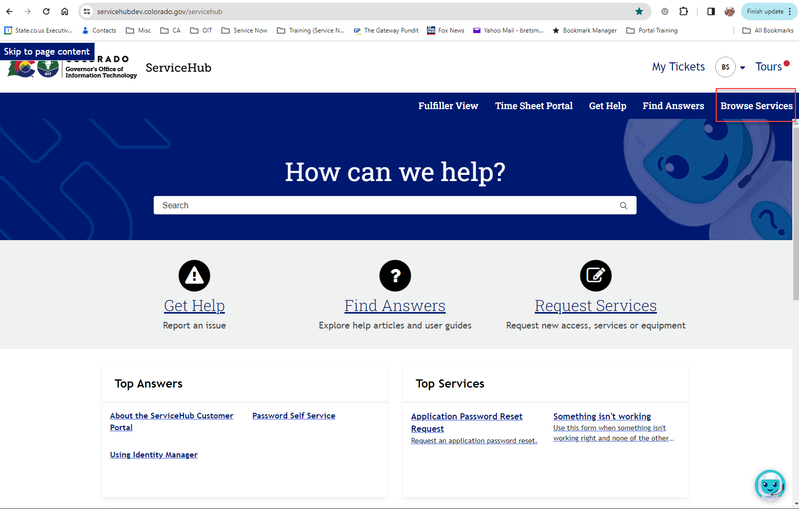799x509 pixels.
Task: Click the grey circle icon beside the bookmark star
Action: point(664,11)
